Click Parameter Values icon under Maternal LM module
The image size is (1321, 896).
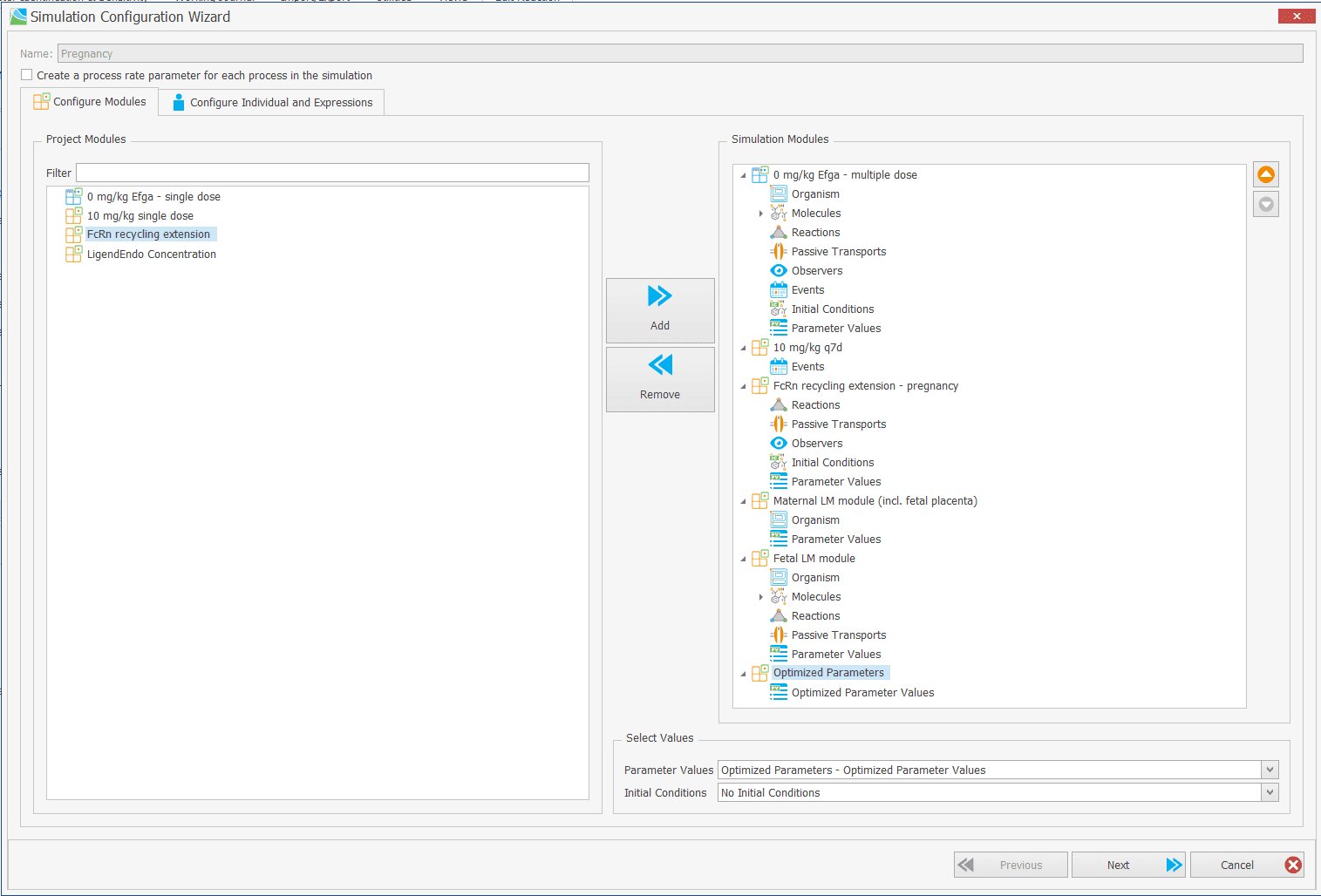tap(779, 540)
